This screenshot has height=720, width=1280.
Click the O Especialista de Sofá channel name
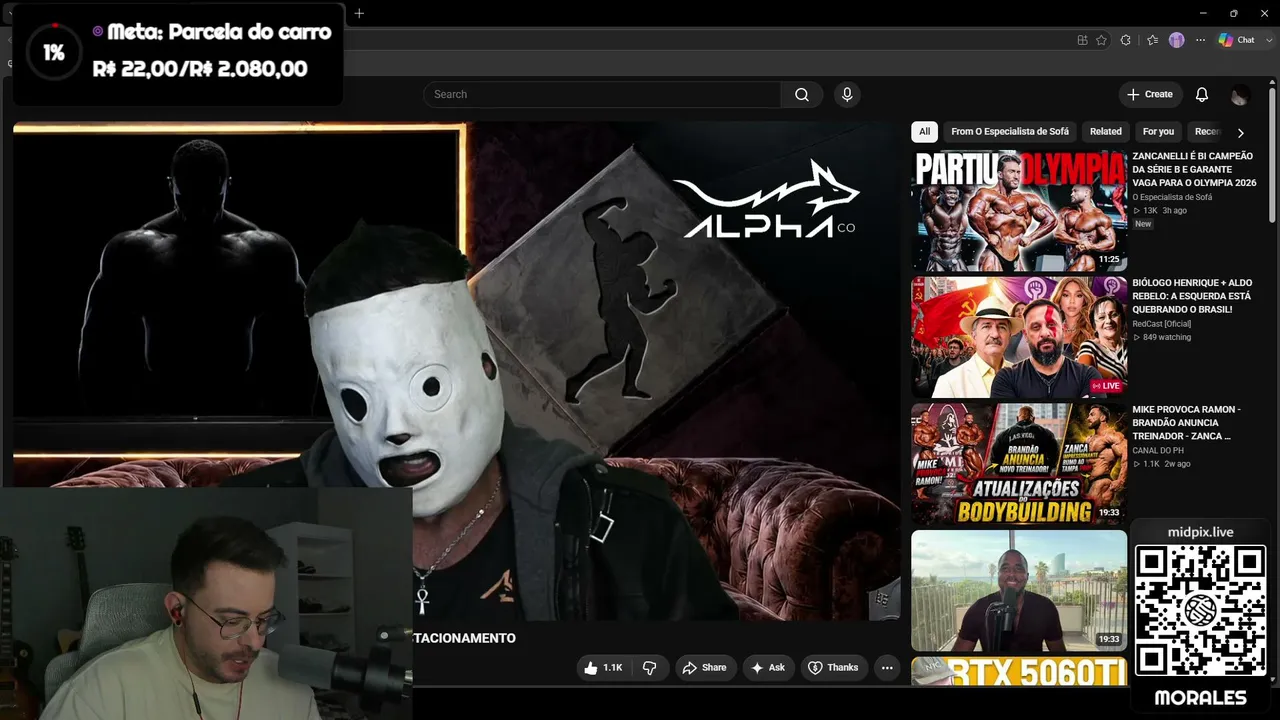(x=1172, y=197)
